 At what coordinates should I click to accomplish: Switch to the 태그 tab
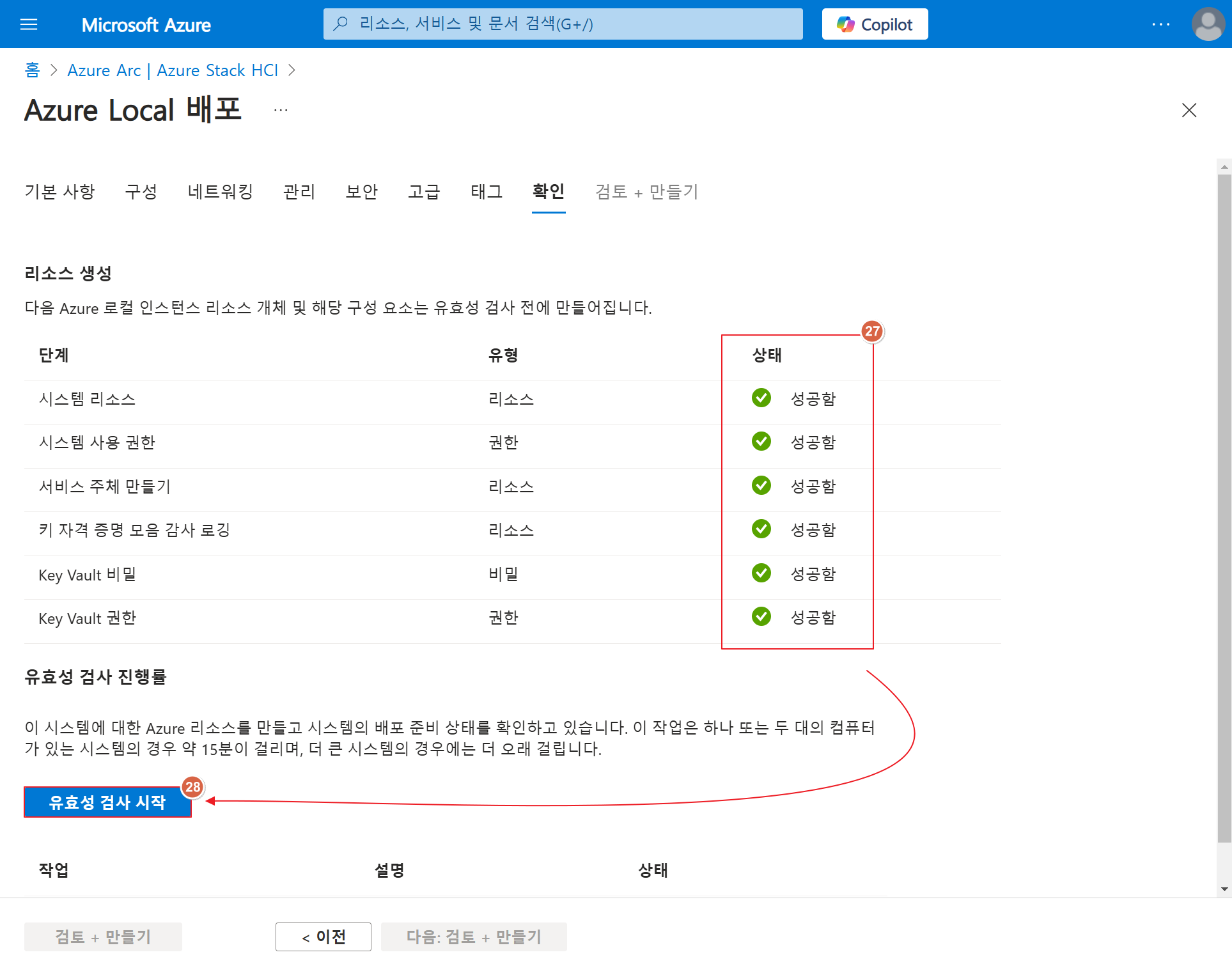pos(487,191)
